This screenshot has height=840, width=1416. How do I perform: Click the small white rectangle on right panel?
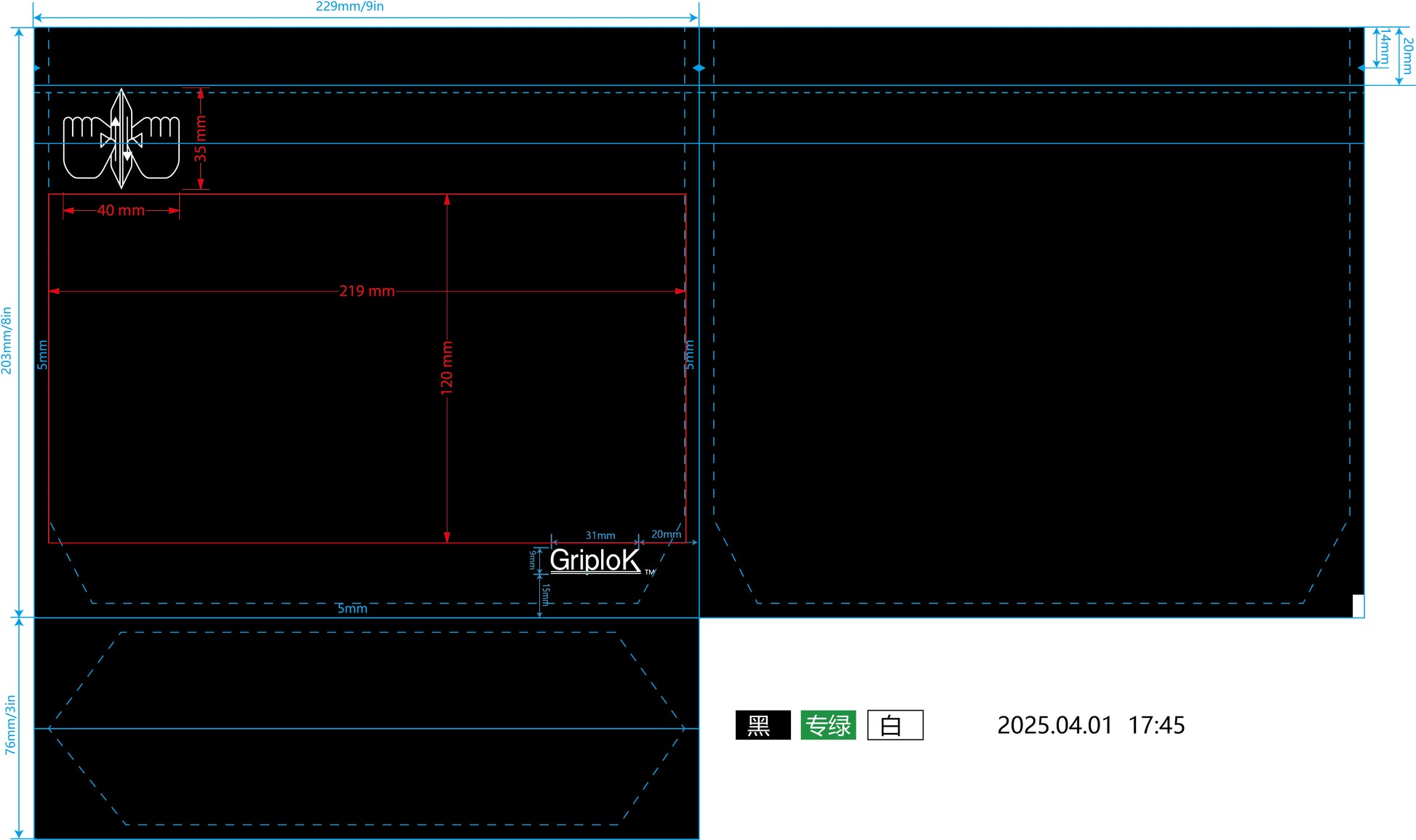pyautogui.click(x=1358, y=606)
